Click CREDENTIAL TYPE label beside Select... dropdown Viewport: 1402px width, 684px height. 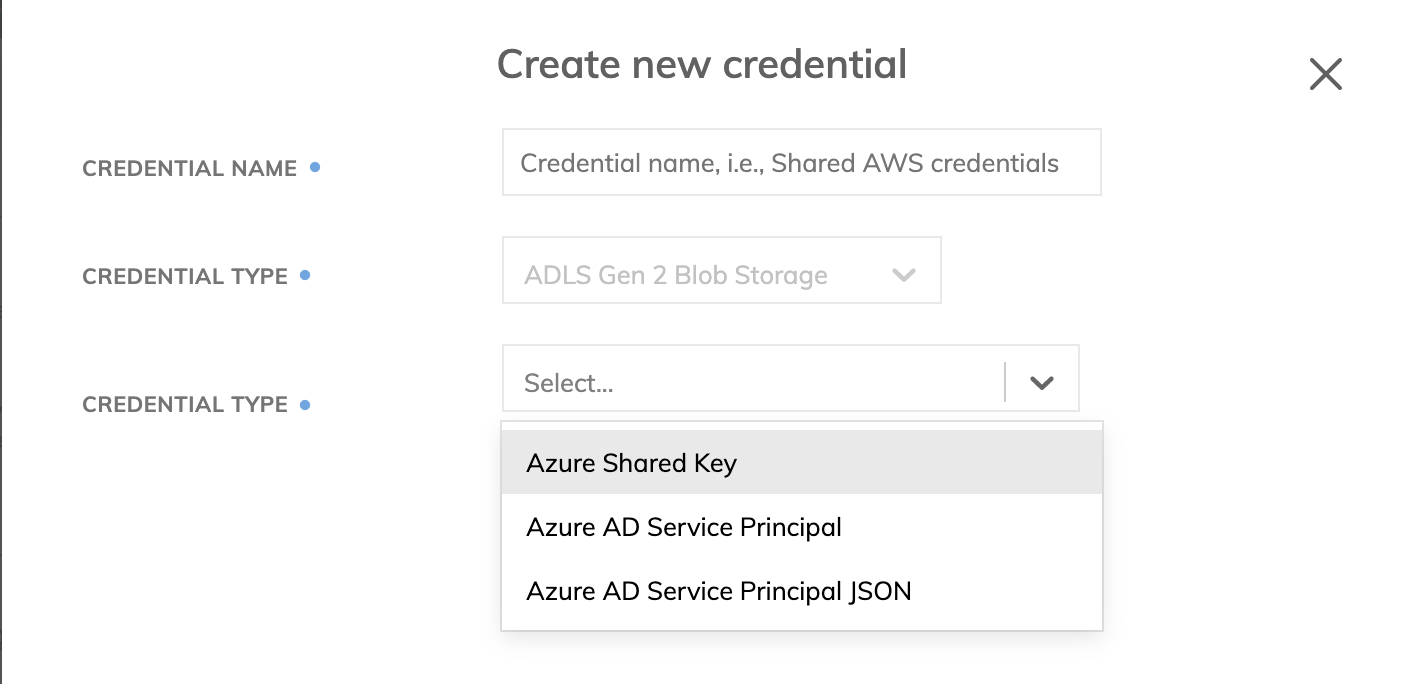pos(185,404)
